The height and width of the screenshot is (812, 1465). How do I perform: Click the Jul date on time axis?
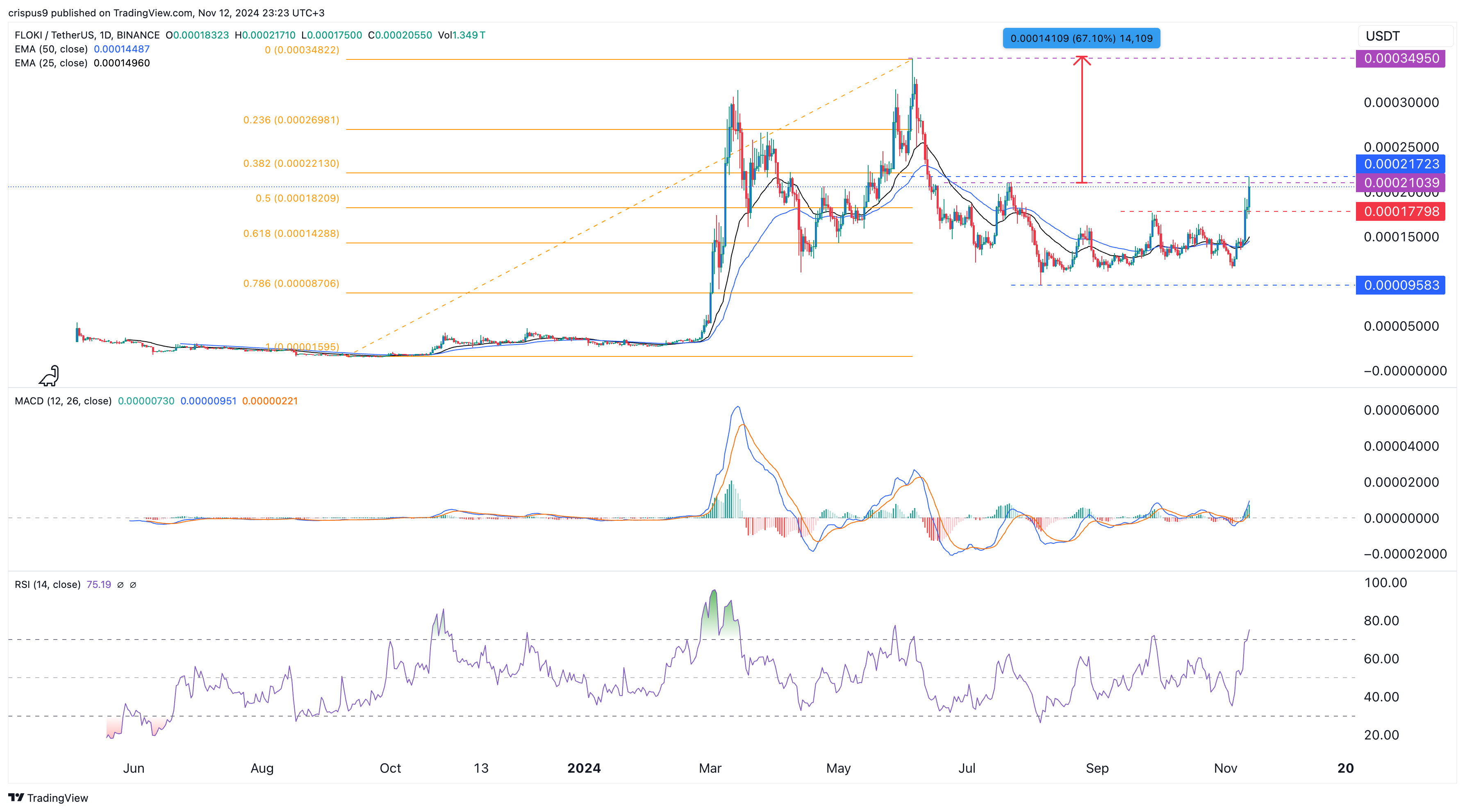tap(967, 768)
